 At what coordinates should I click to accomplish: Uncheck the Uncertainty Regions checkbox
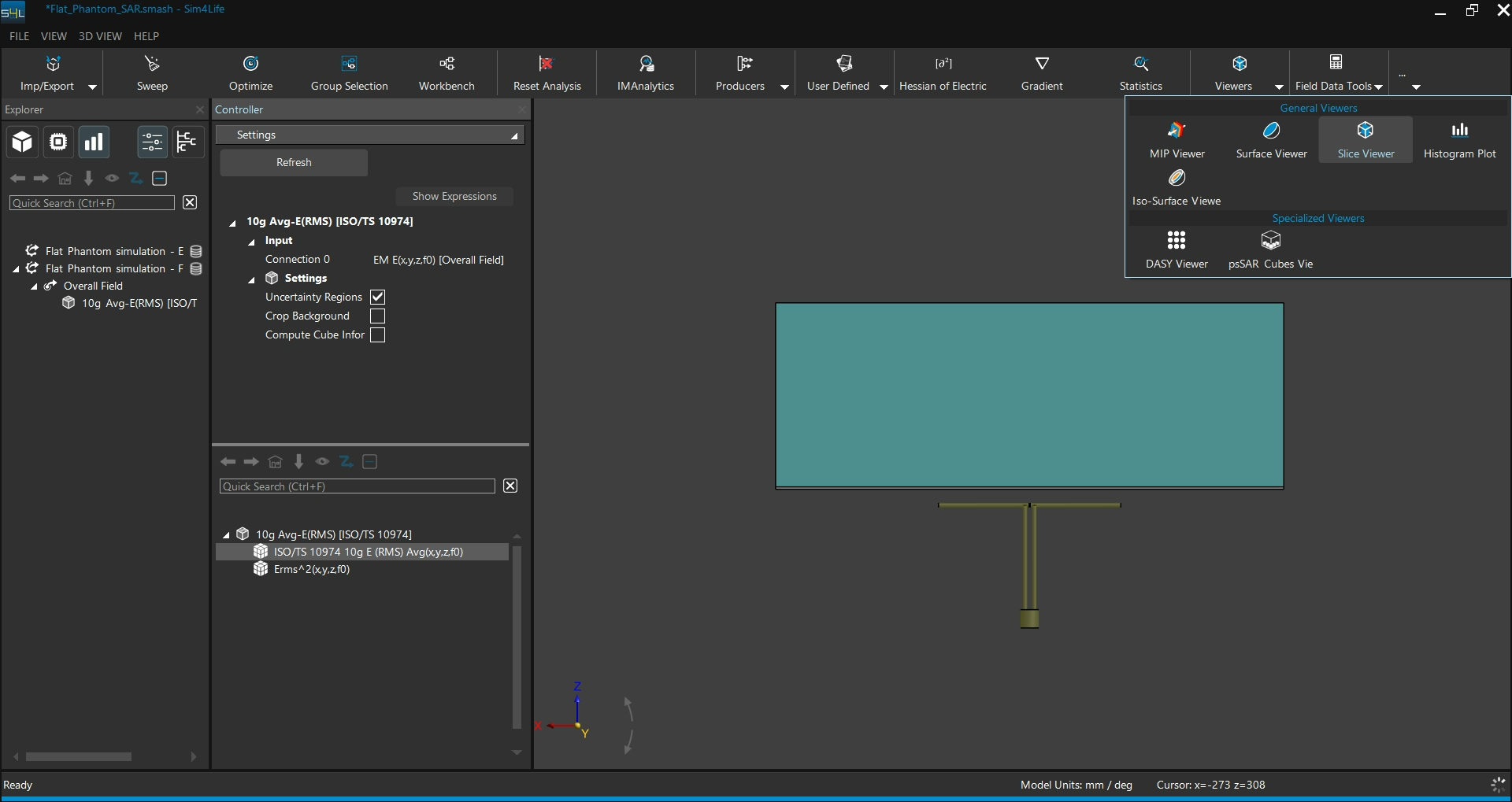tap(378, 297)
